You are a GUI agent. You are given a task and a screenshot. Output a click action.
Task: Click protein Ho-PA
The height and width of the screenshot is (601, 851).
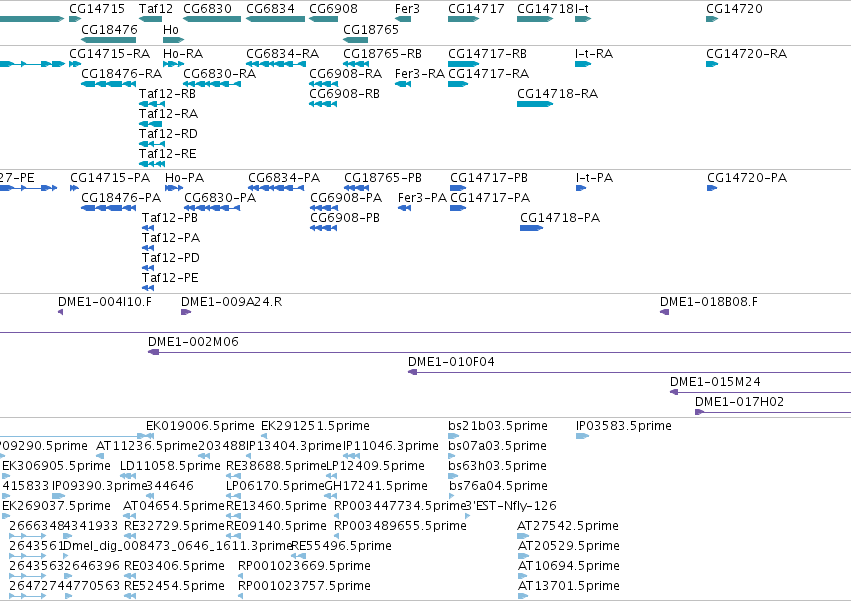pyautogui.click(x=185, y=178)
